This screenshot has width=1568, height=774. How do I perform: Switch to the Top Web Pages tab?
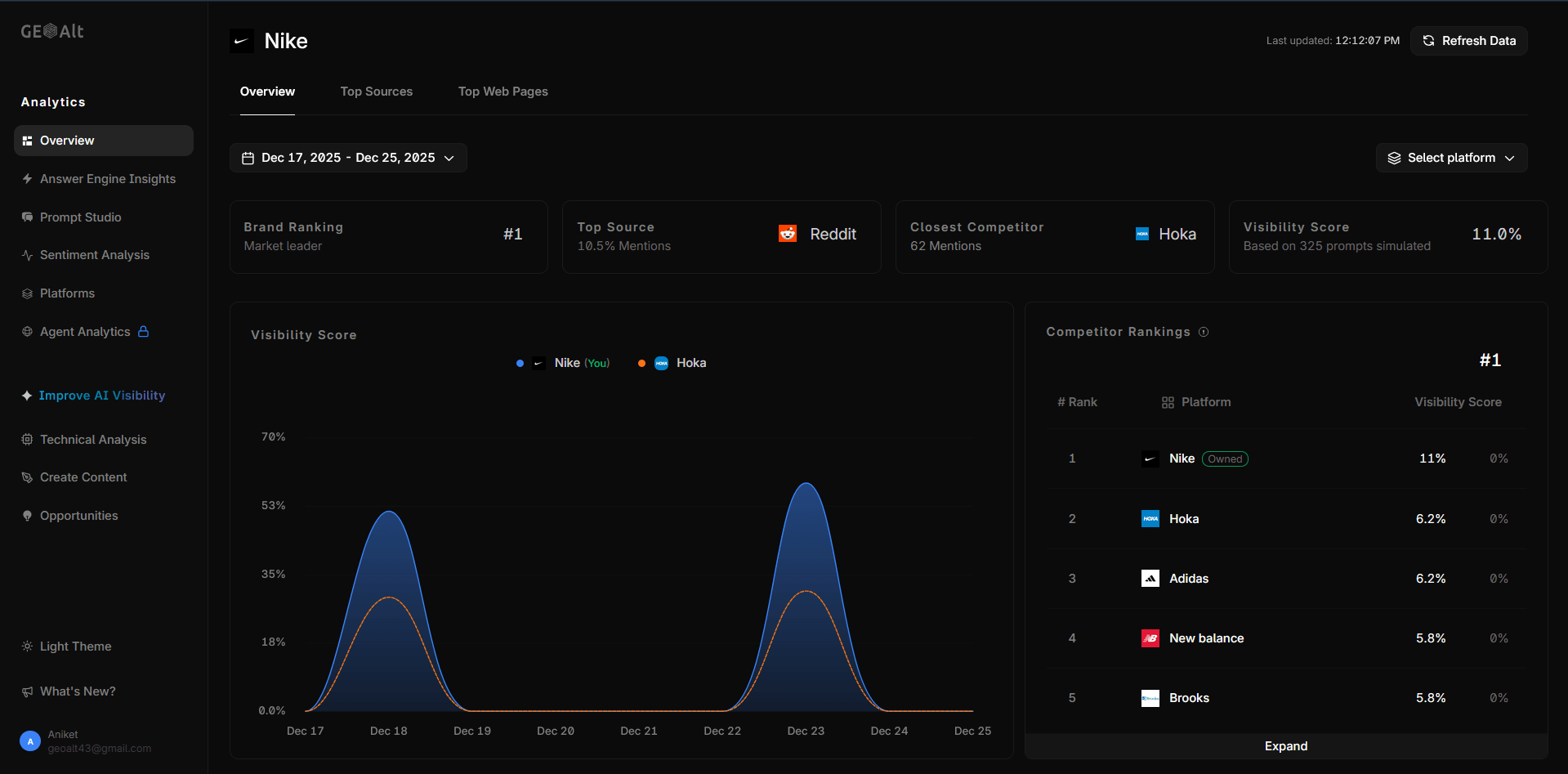503,92
